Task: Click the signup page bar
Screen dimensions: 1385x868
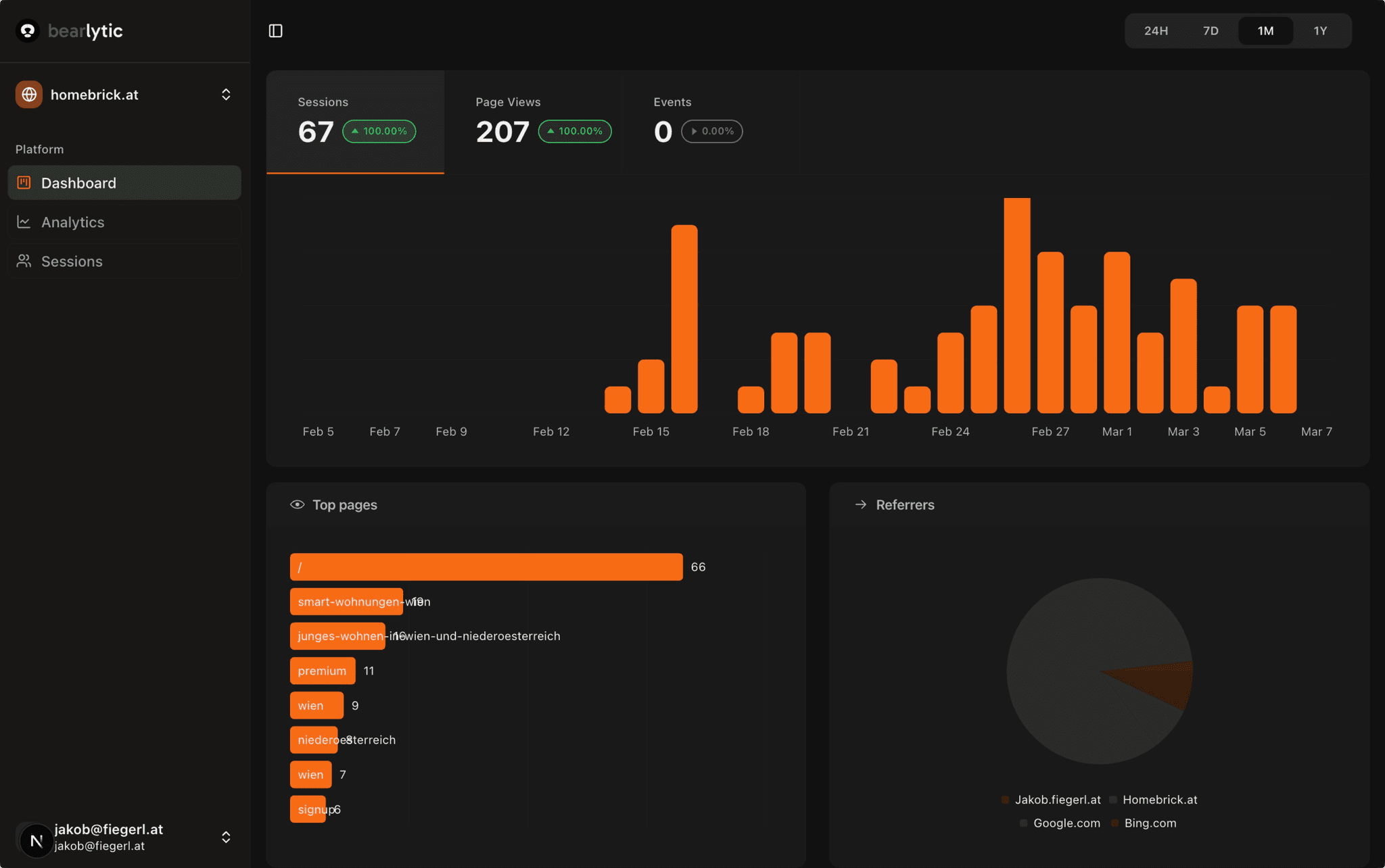Action: (308, 809)
